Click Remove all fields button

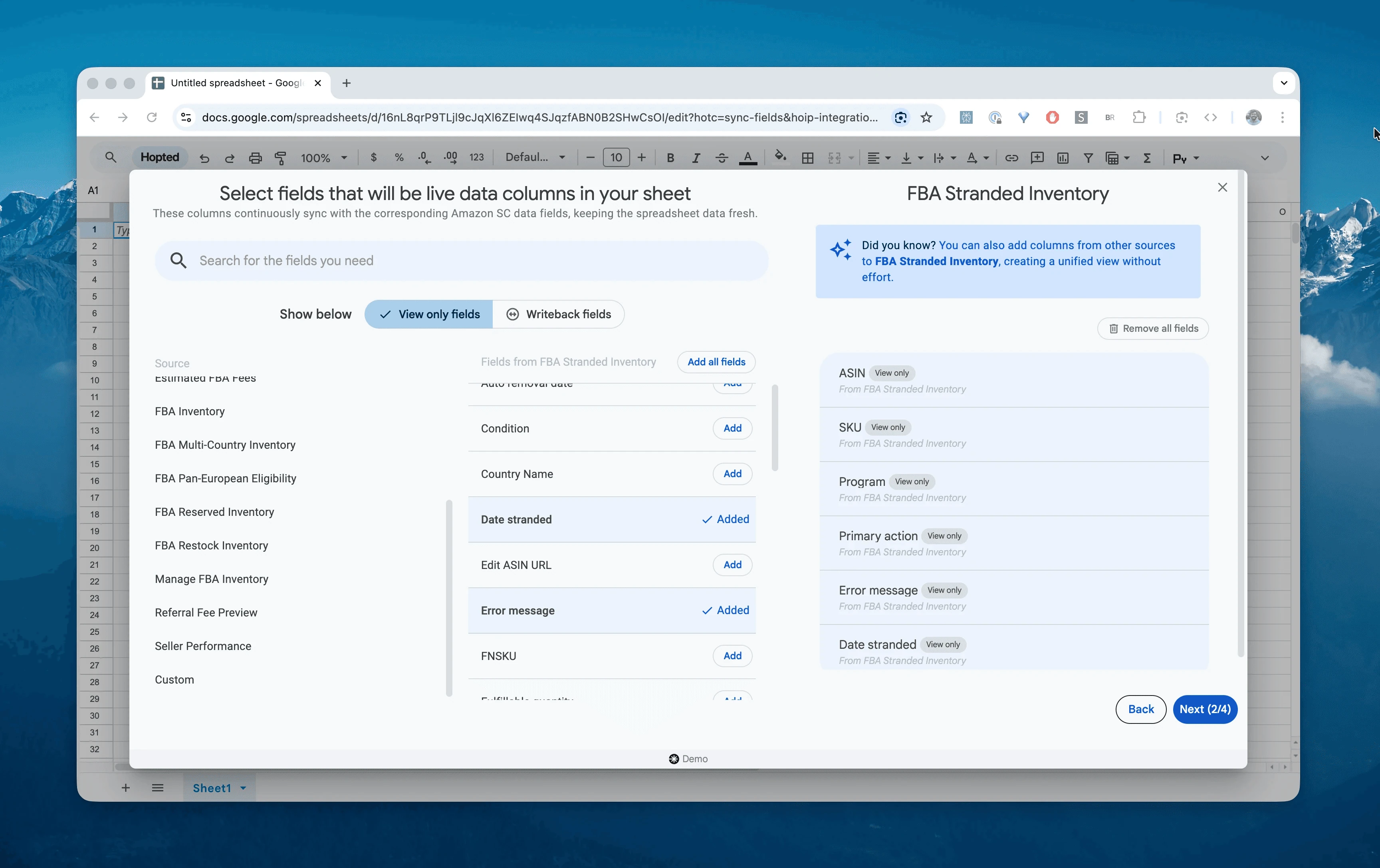click(1152, 328)
